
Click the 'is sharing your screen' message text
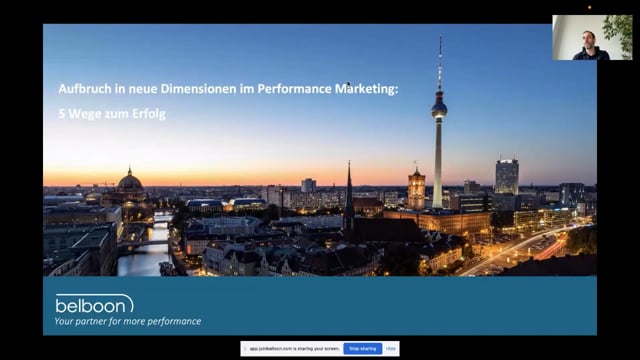[294, 349]
